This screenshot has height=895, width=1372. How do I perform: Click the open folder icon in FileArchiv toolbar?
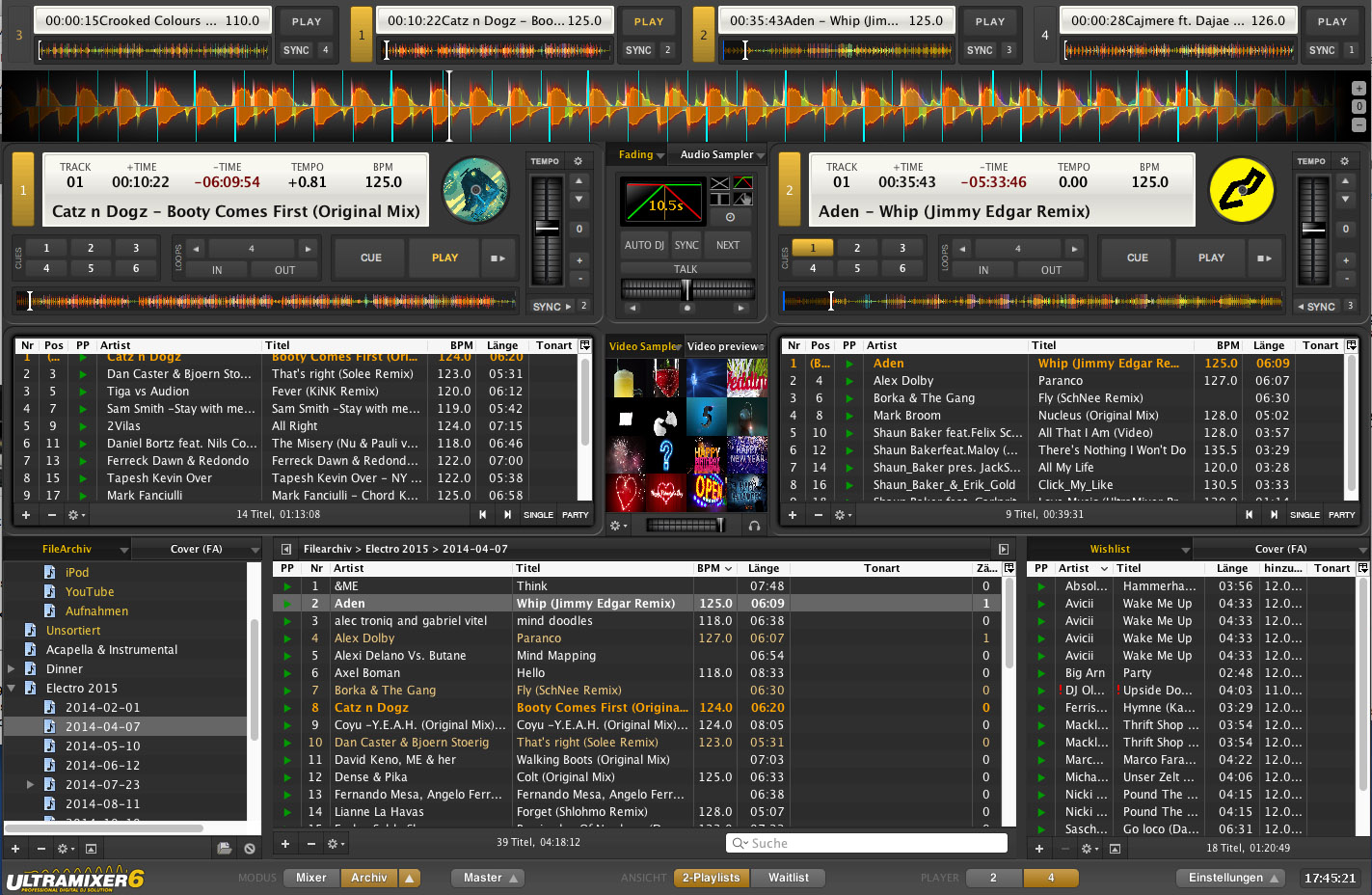224,849
